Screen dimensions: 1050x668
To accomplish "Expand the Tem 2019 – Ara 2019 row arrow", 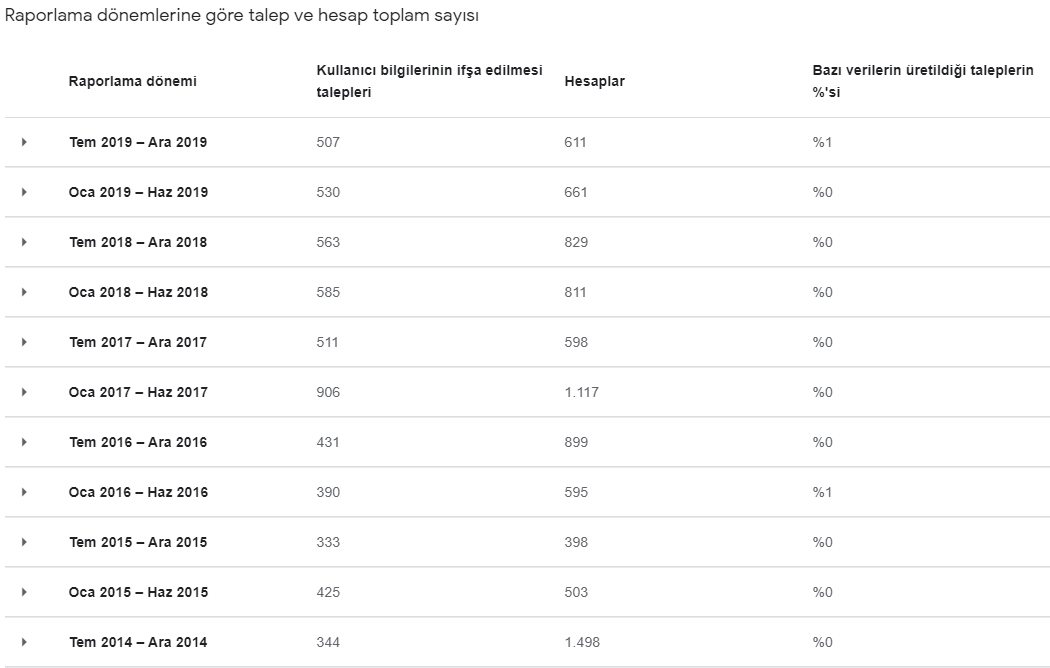I will [x=24, y=142].
